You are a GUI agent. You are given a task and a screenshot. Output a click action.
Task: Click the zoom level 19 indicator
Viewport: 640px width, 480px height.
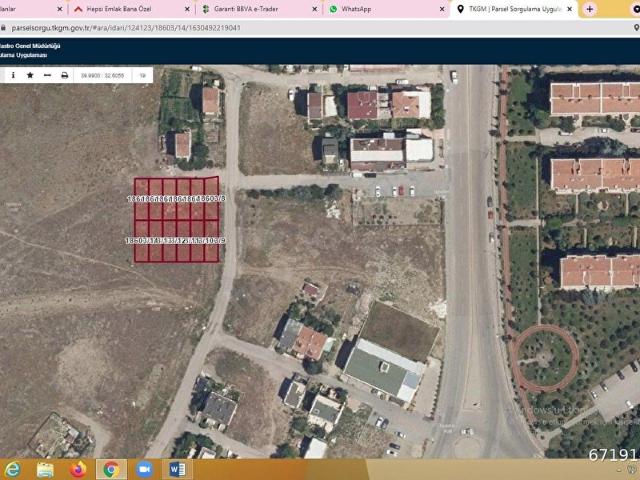tap(142, 75)
